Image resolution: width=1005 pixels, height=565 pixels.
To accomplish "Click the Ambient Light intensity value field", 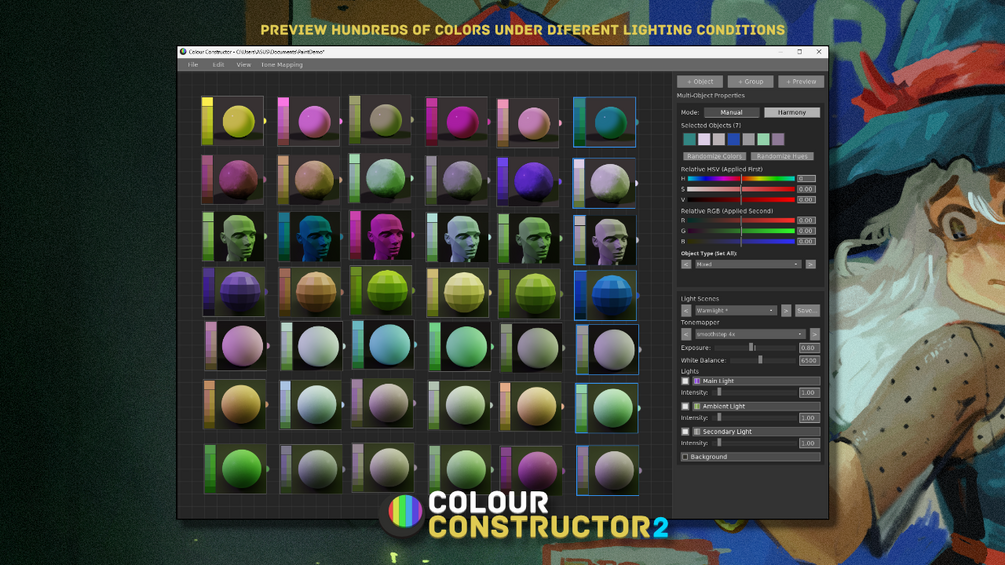I will point(809,418).
